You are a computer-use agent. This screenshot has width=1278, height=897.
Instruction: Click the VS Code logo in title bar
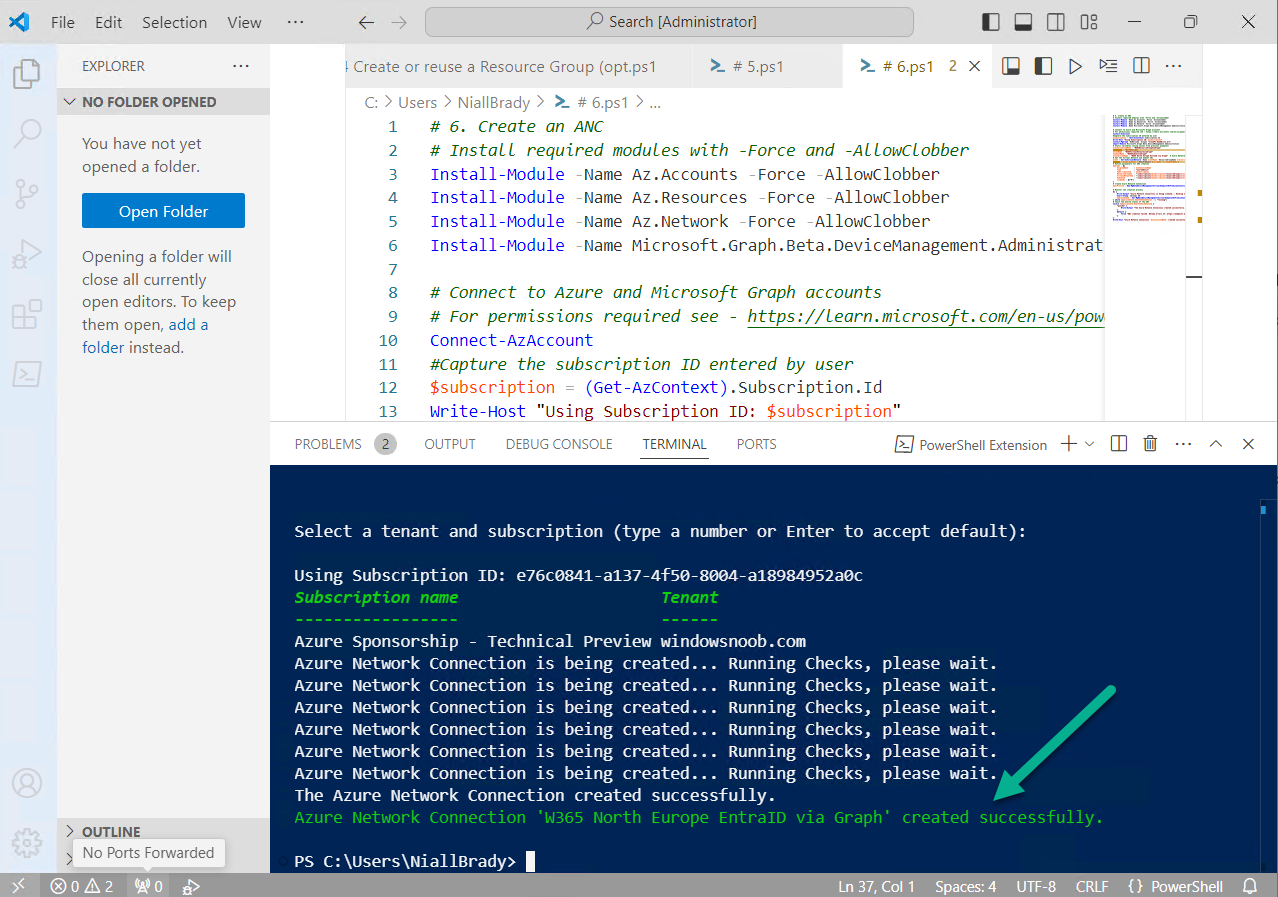pyautogui.click(x=19, y=22)
